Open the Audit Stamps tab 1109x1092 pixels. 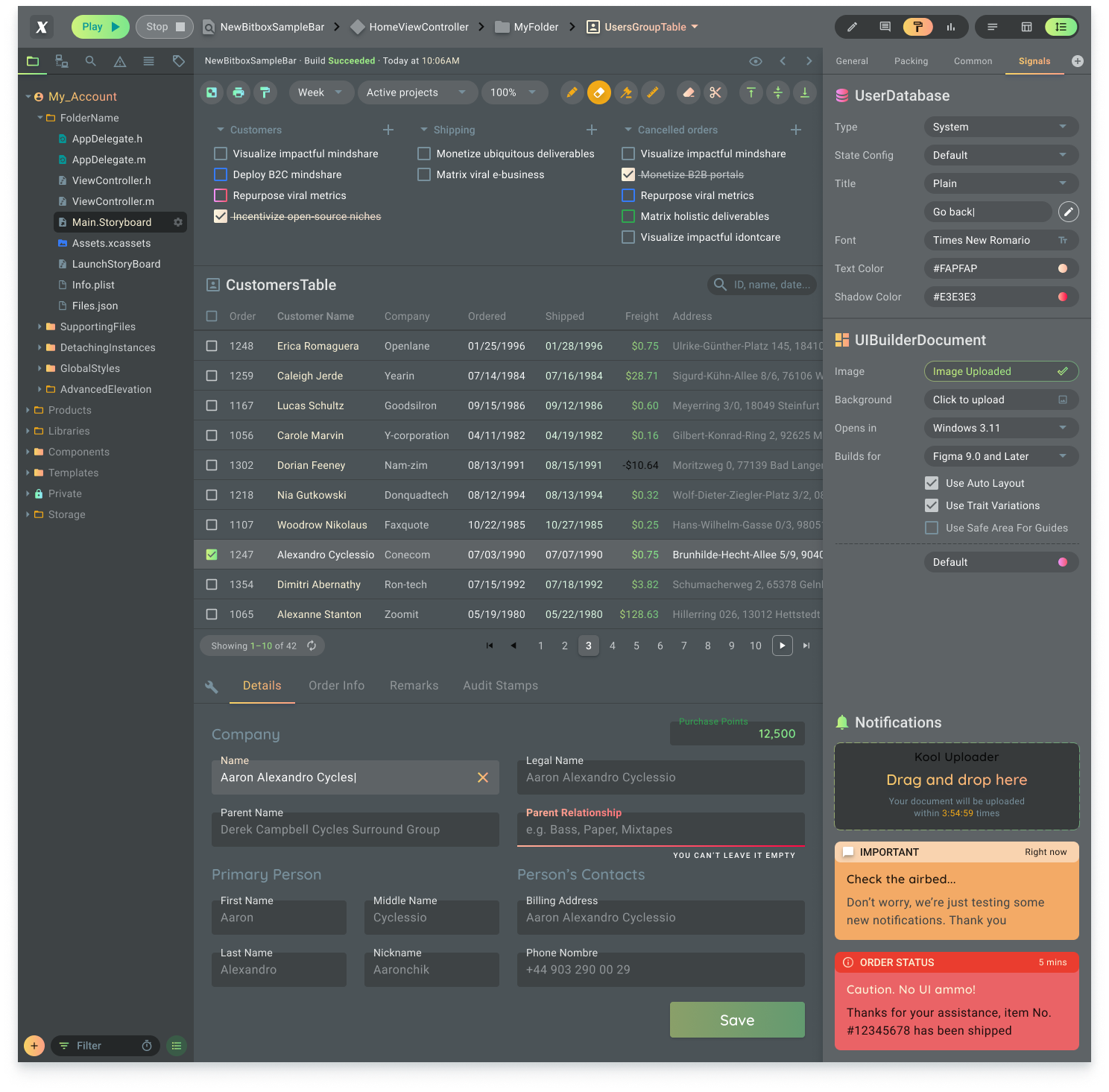pos(500,686)
